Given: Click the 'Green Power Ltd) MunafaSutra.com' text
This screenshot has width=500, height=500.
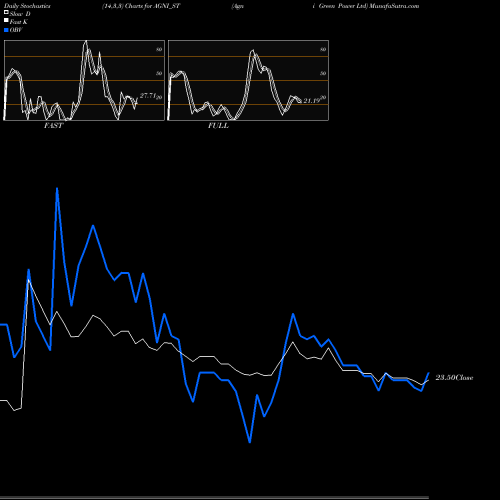Looking at the screenshot, I should 369,6.
